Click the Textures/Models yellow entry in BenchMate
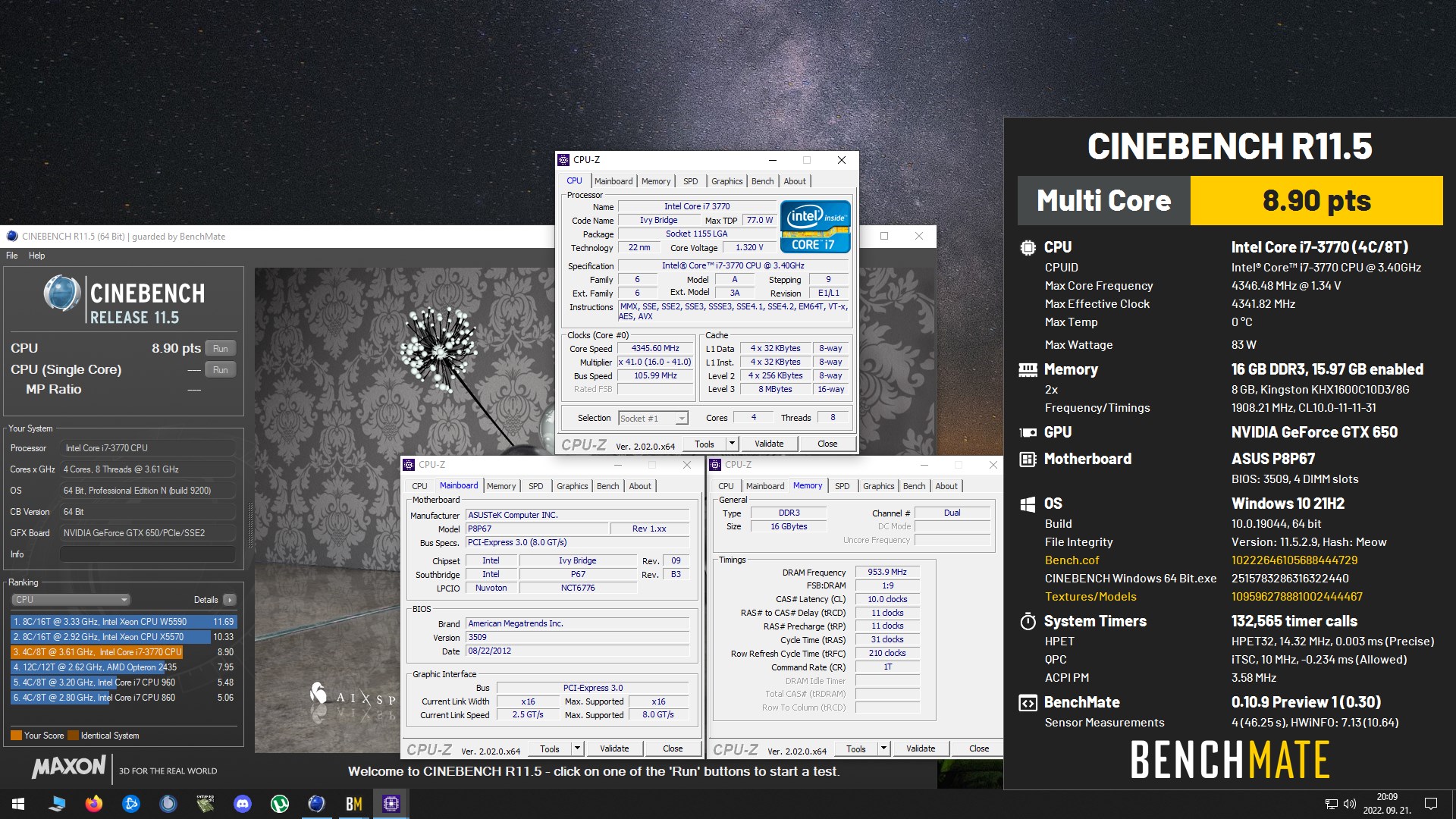 pos(1090,597)
